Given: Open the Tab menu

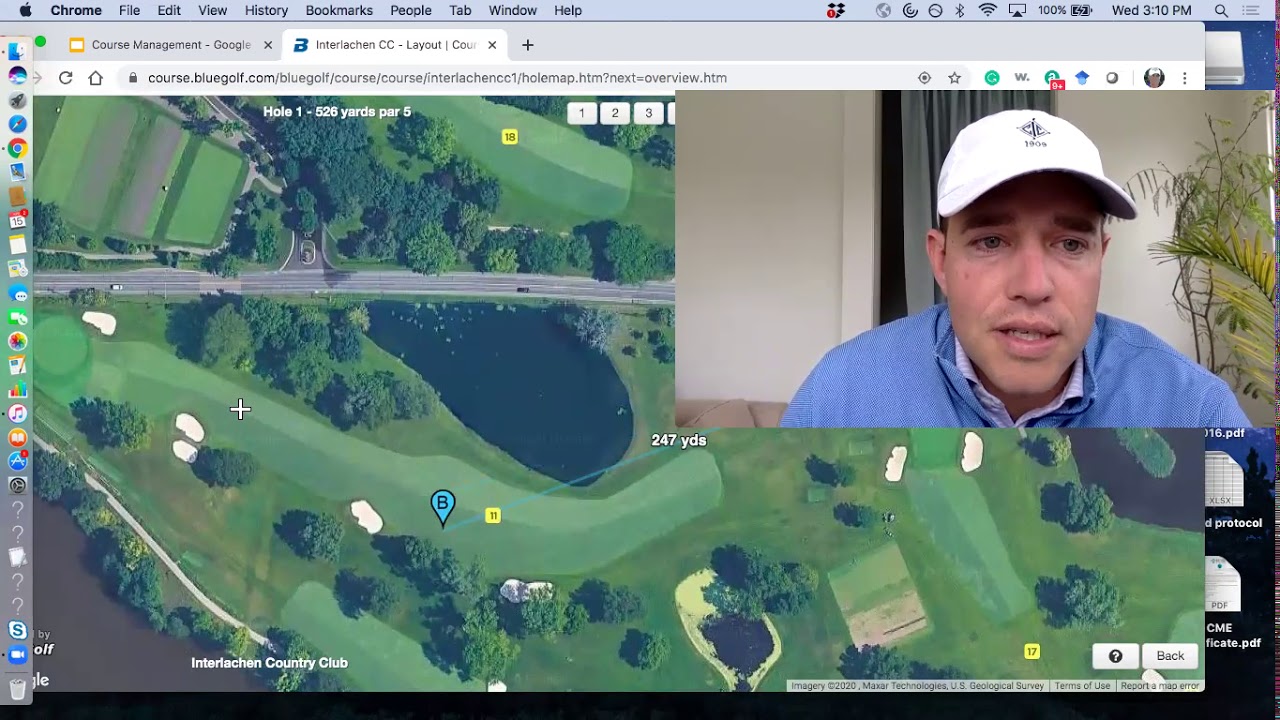Looking at the screenshot, I should 460,10.
